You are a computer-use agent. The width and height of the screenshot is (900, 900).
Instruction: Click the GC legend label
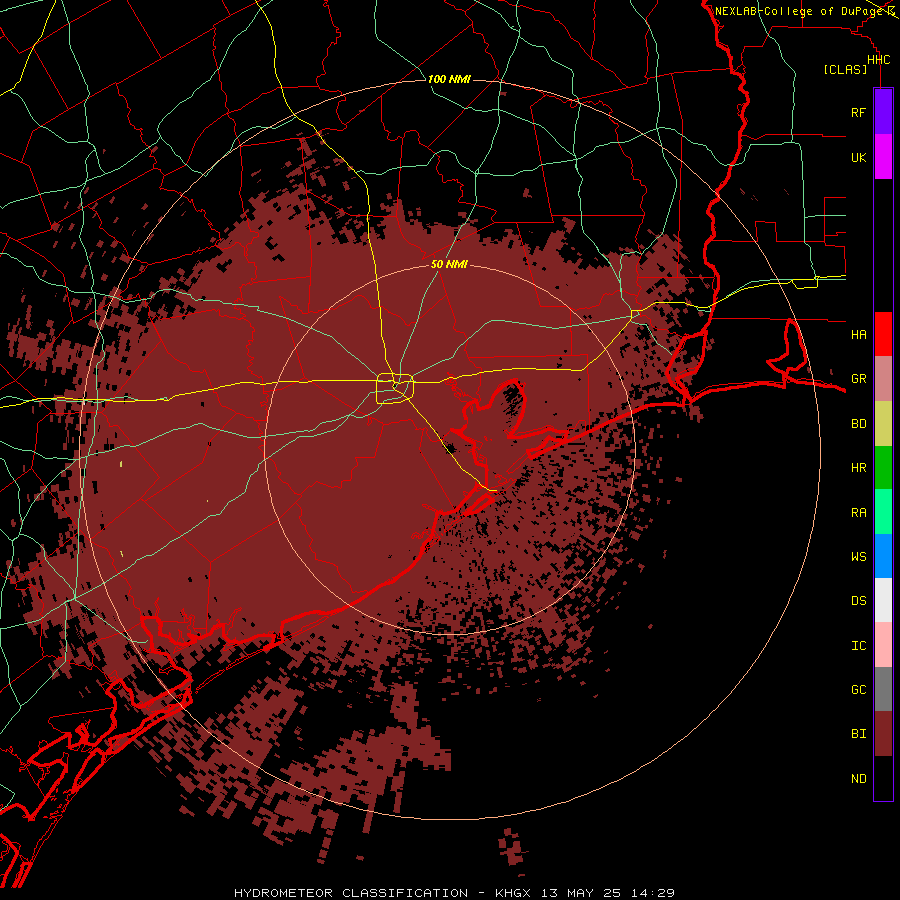click(858, 689)
